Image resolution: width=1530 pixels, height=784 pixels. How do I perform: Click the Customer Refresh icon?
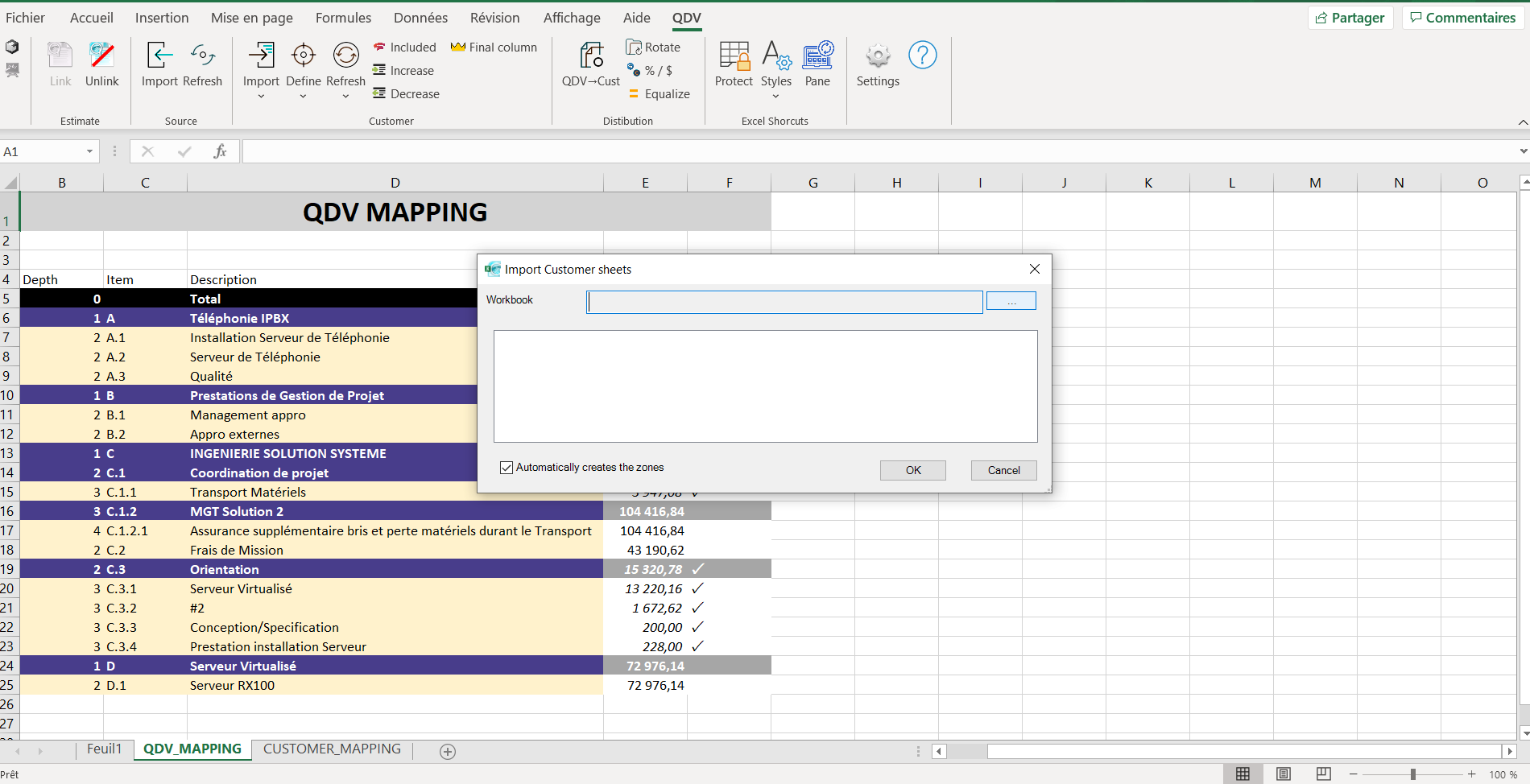(x=346, y=55)
